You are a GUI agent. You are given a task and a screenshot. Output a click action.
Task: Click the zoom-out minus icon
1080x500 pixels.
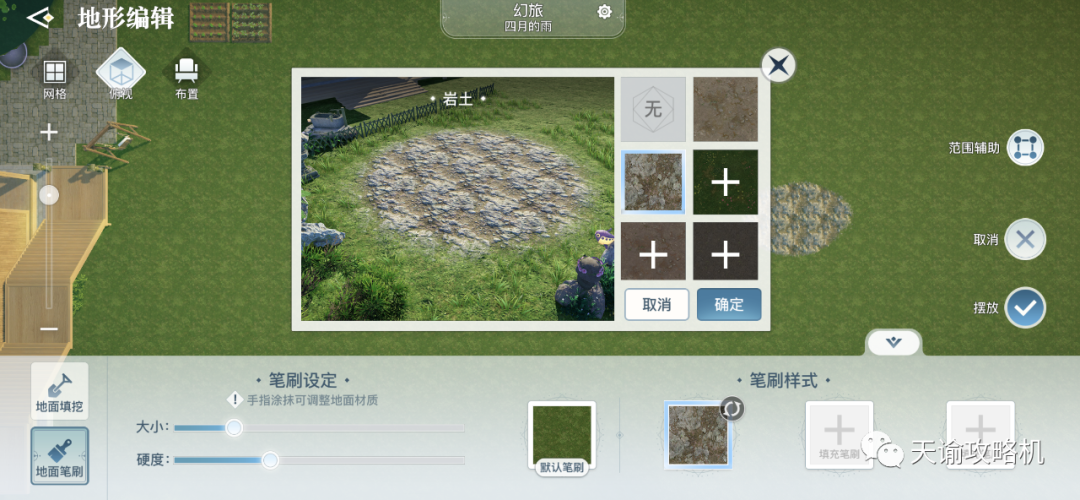(49, 329)
